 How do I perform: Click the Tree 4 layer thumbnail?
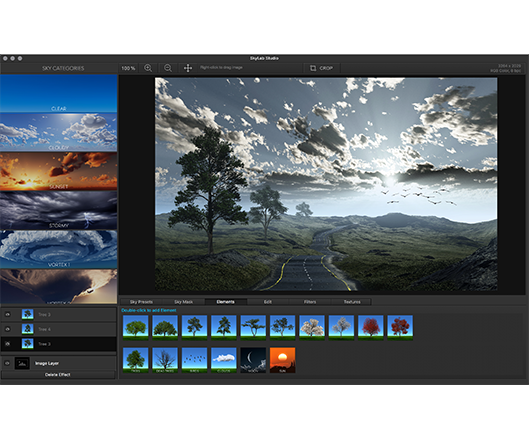27,329
